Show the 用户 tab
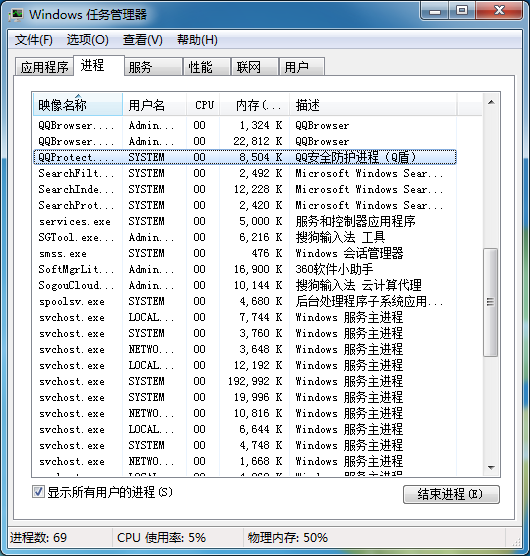The image size is (530, 556). (x=302, y=67)
